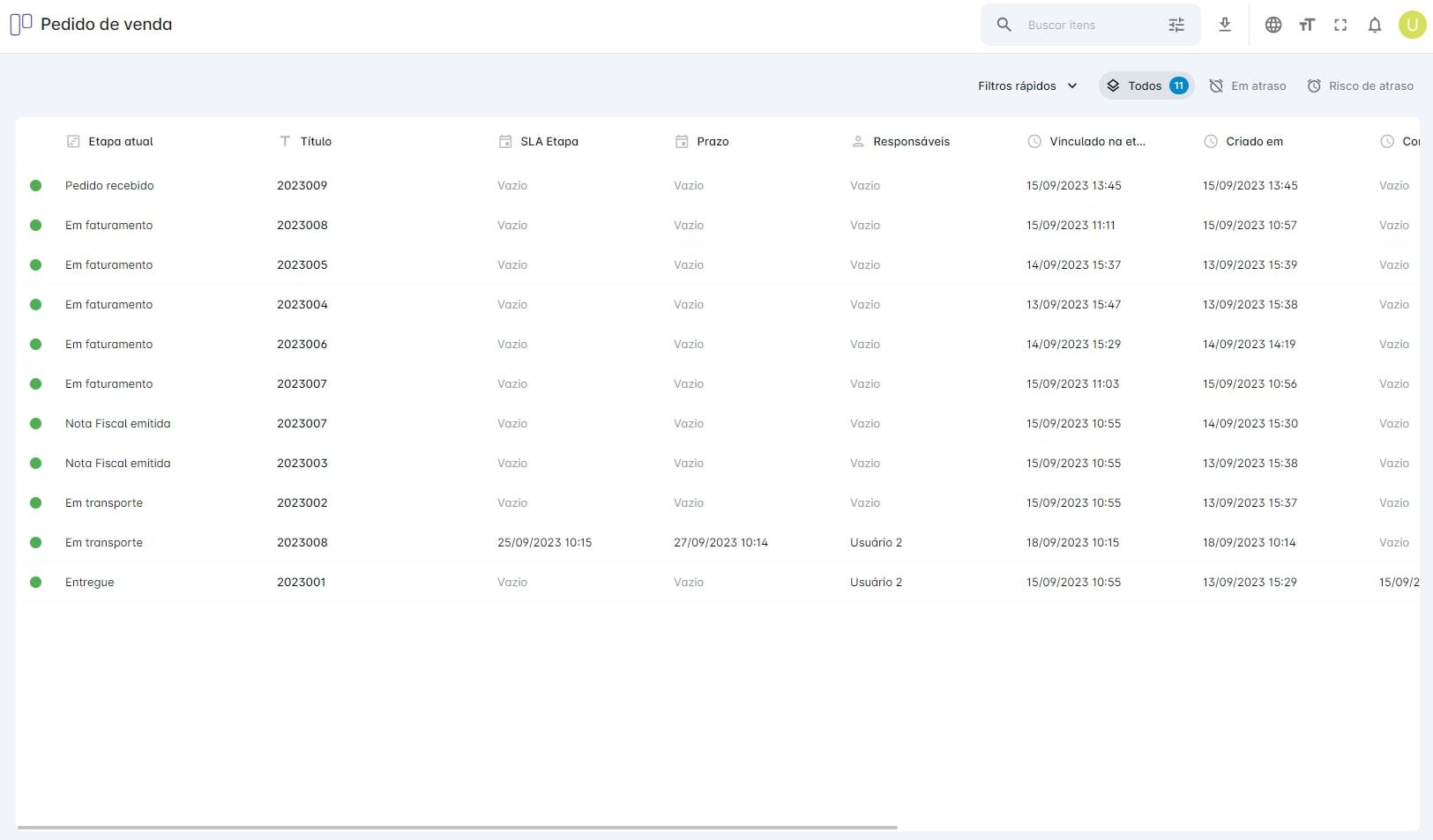Image resolution: width=1433 pixels, height=840 pixels.
Task: Click green status dot of row 2023003
Action: (36, 463)
